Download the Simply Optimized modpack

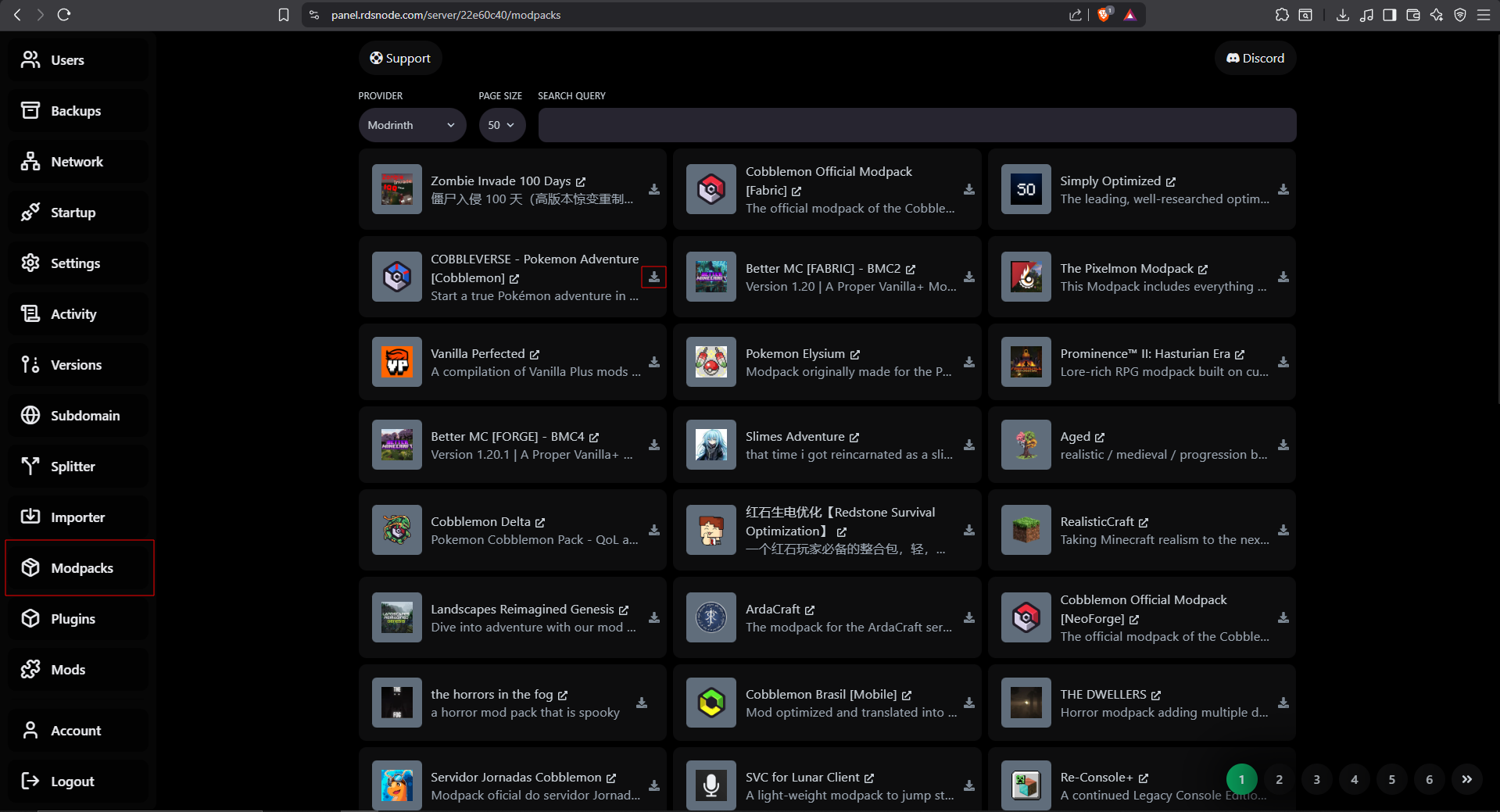(1283, 189)
